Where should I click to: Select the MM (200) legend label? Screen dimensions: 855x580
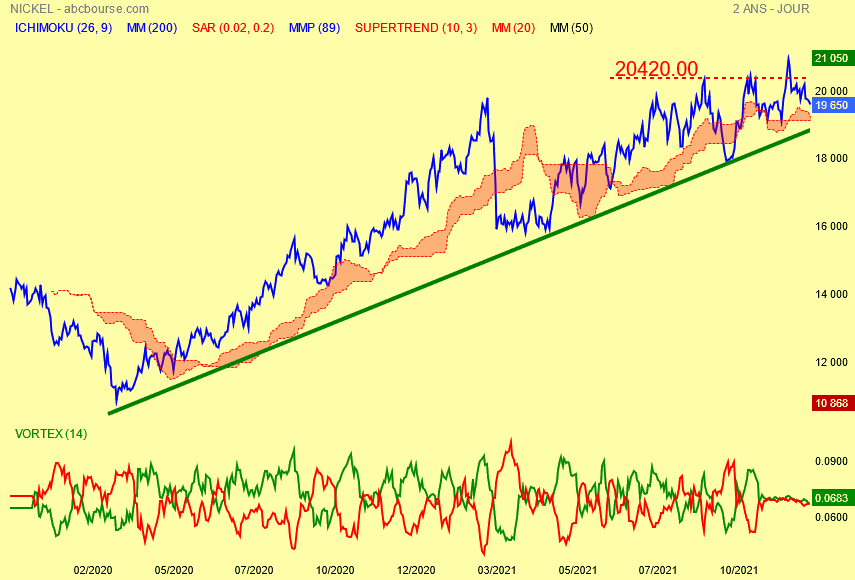pos(152,28)
